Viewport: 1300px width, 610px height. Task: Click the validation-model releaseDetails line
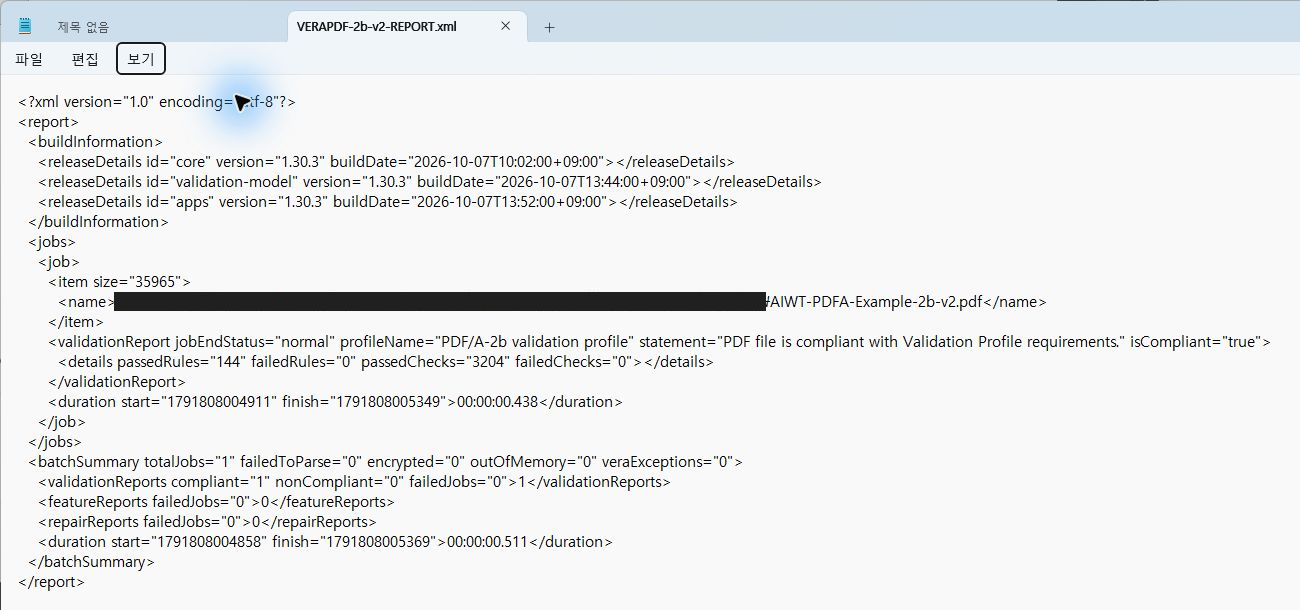(430, 182)
